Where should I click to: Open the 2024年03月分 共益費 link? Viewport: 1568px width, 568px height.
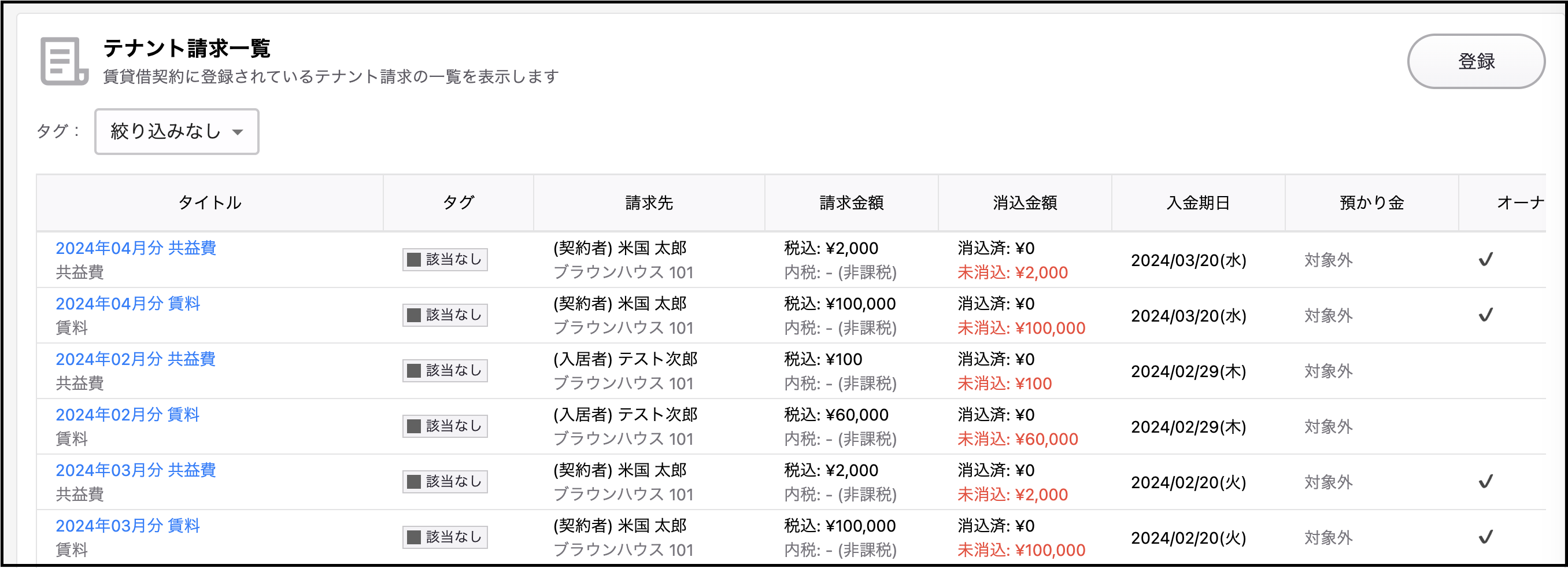tap(136, 469)
